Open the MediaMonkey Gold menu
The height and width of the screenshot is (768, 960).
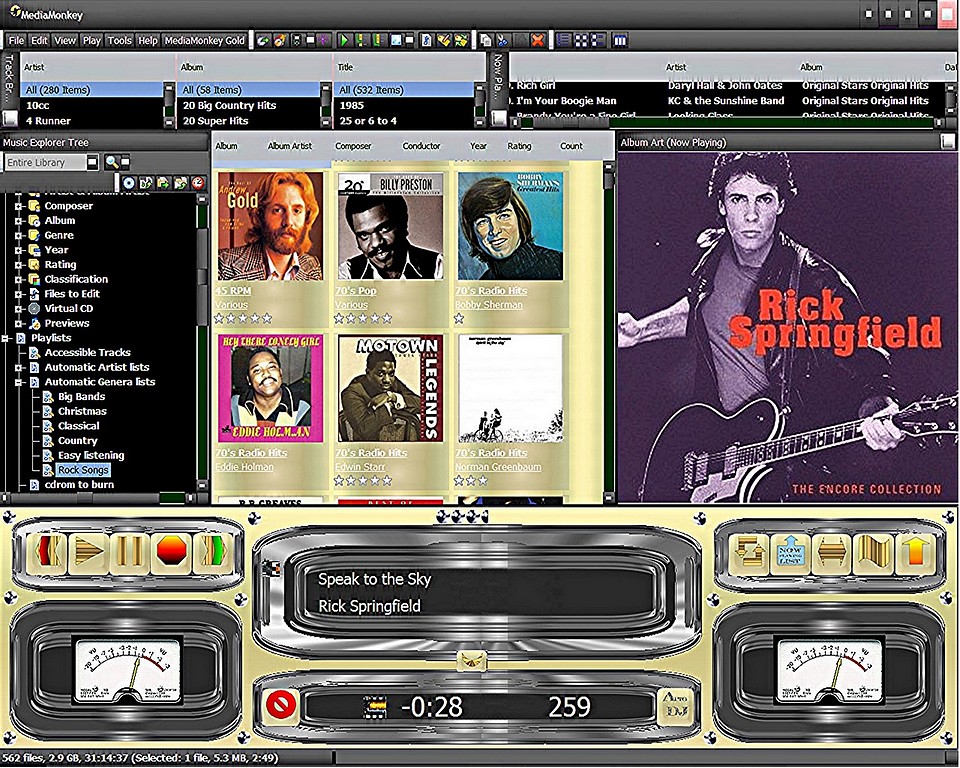coord(204,40)
